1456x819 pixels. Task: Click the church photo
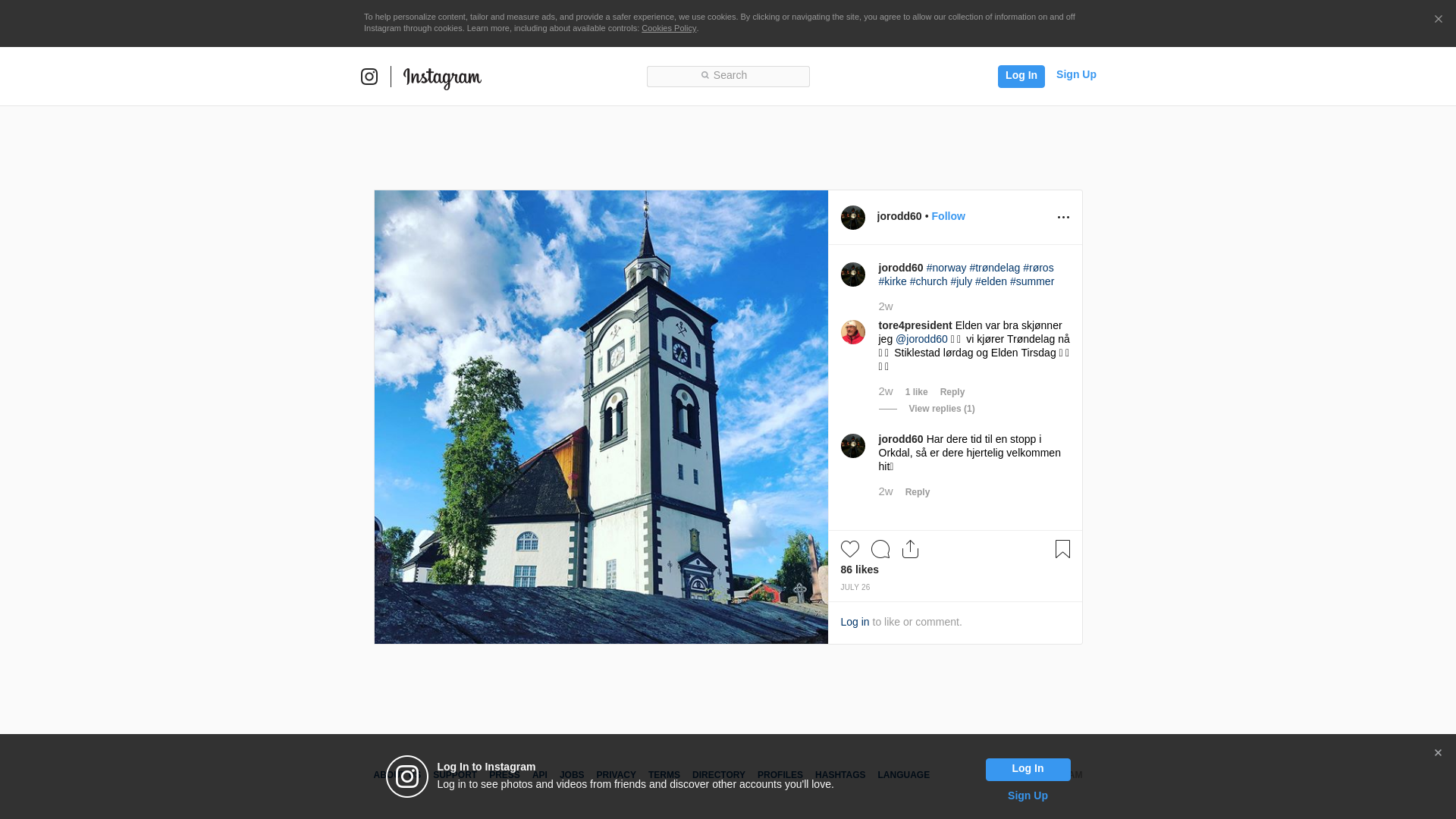point(601,417)
